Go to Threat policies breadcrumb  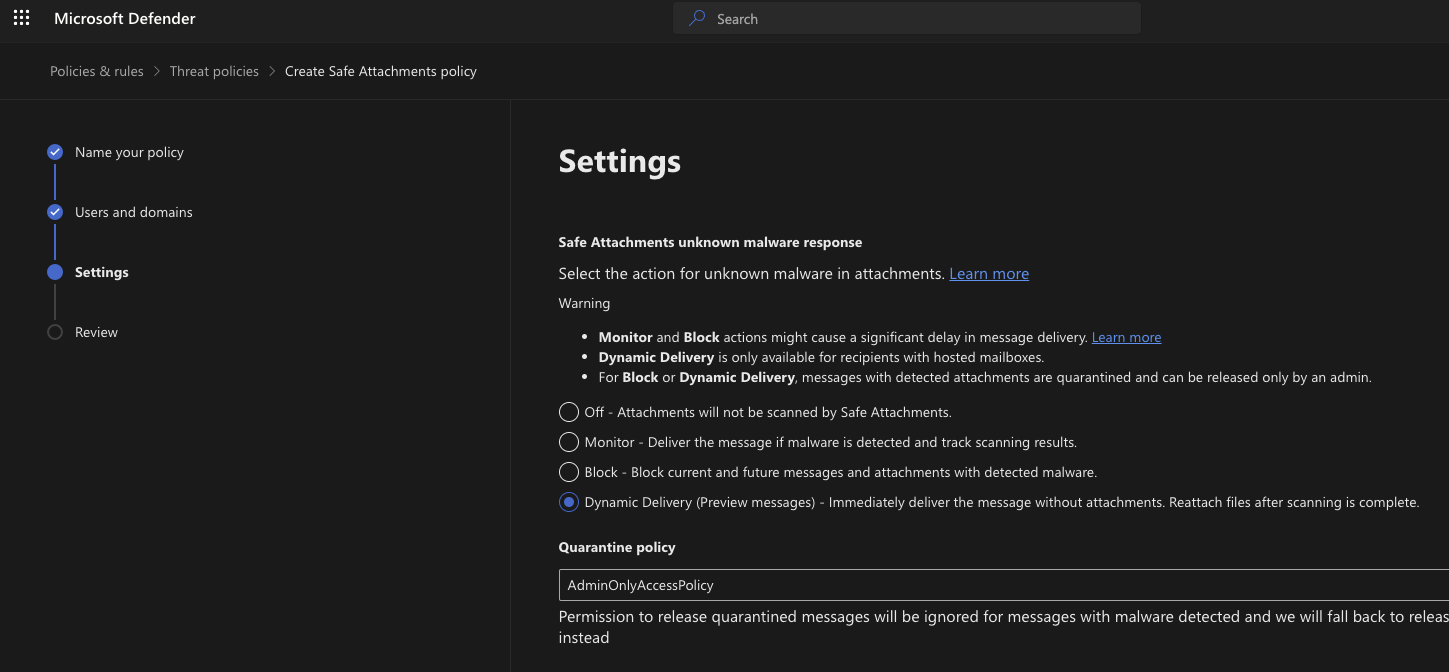pos(214,71)
